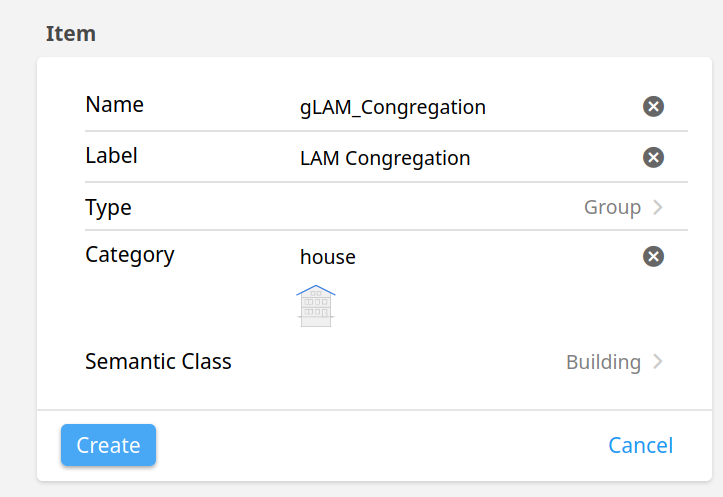Expand the Type selector chevron

click(x=658, y=207)
